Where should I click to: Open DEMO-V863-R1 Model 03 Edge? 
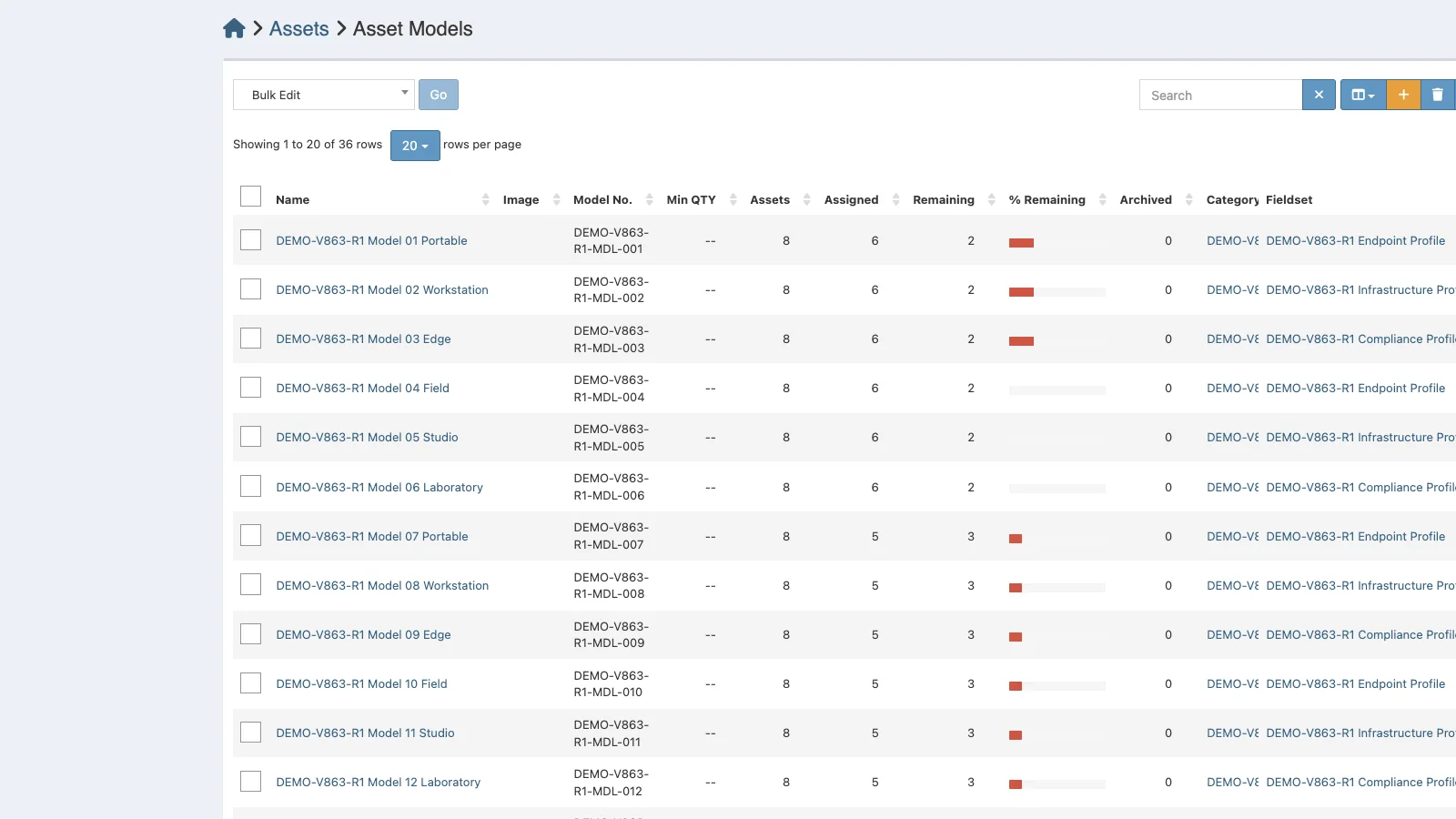[363, 339]
